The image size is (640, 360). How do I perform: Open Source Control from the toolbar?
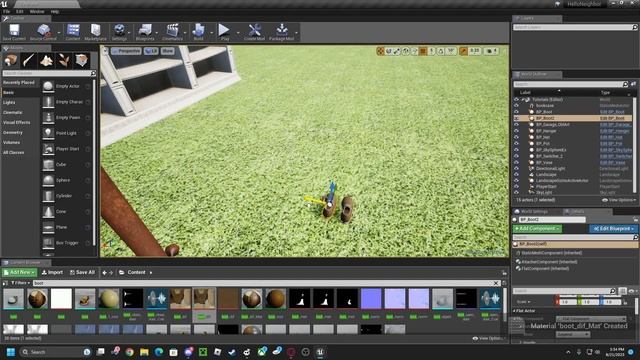tap(43, 32)
